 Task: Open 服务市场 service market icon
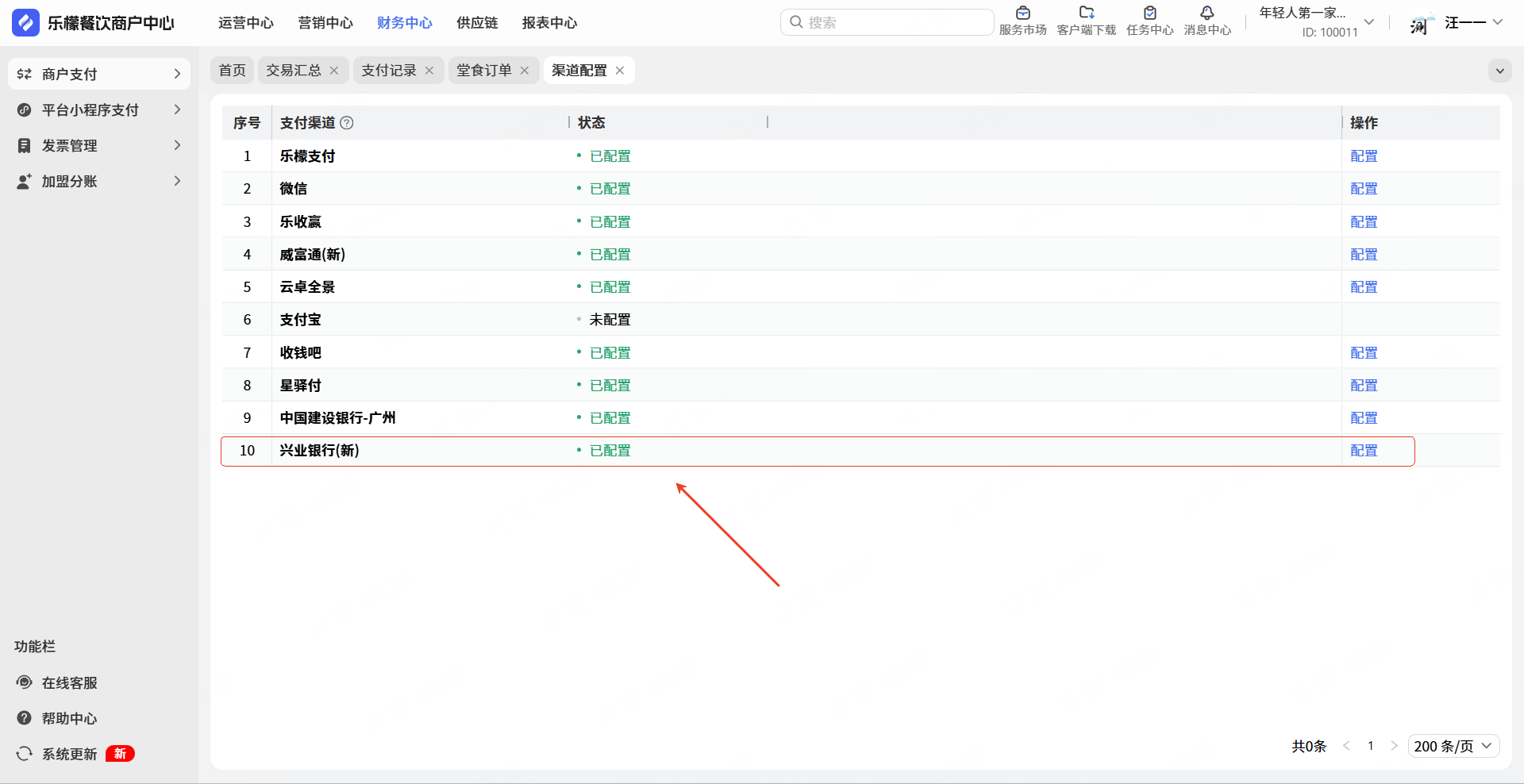1023,13
